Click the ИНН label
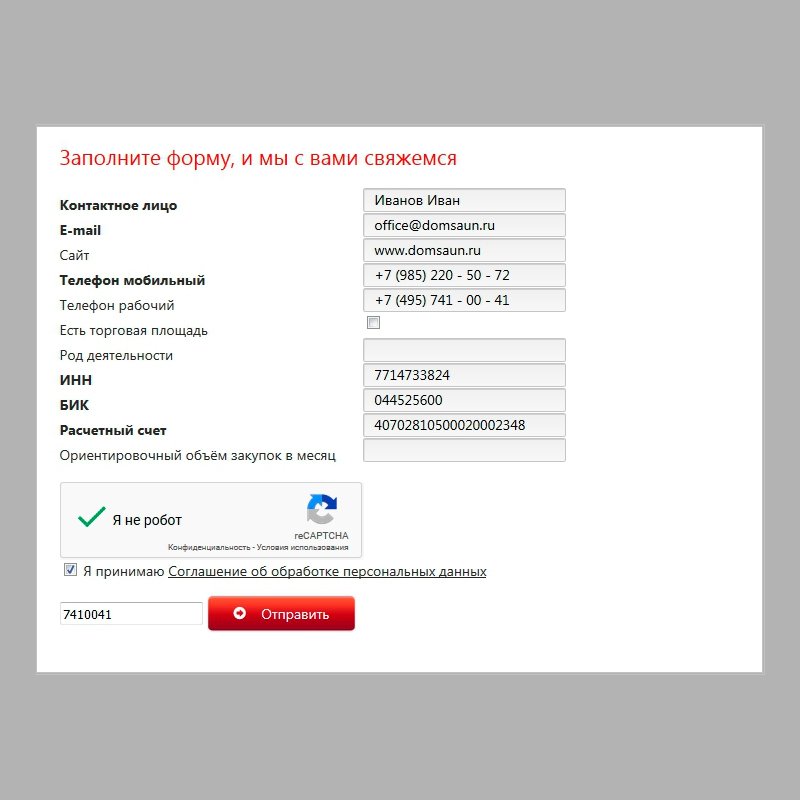This screenshot has width=800, height=800. tap(76, 380)
